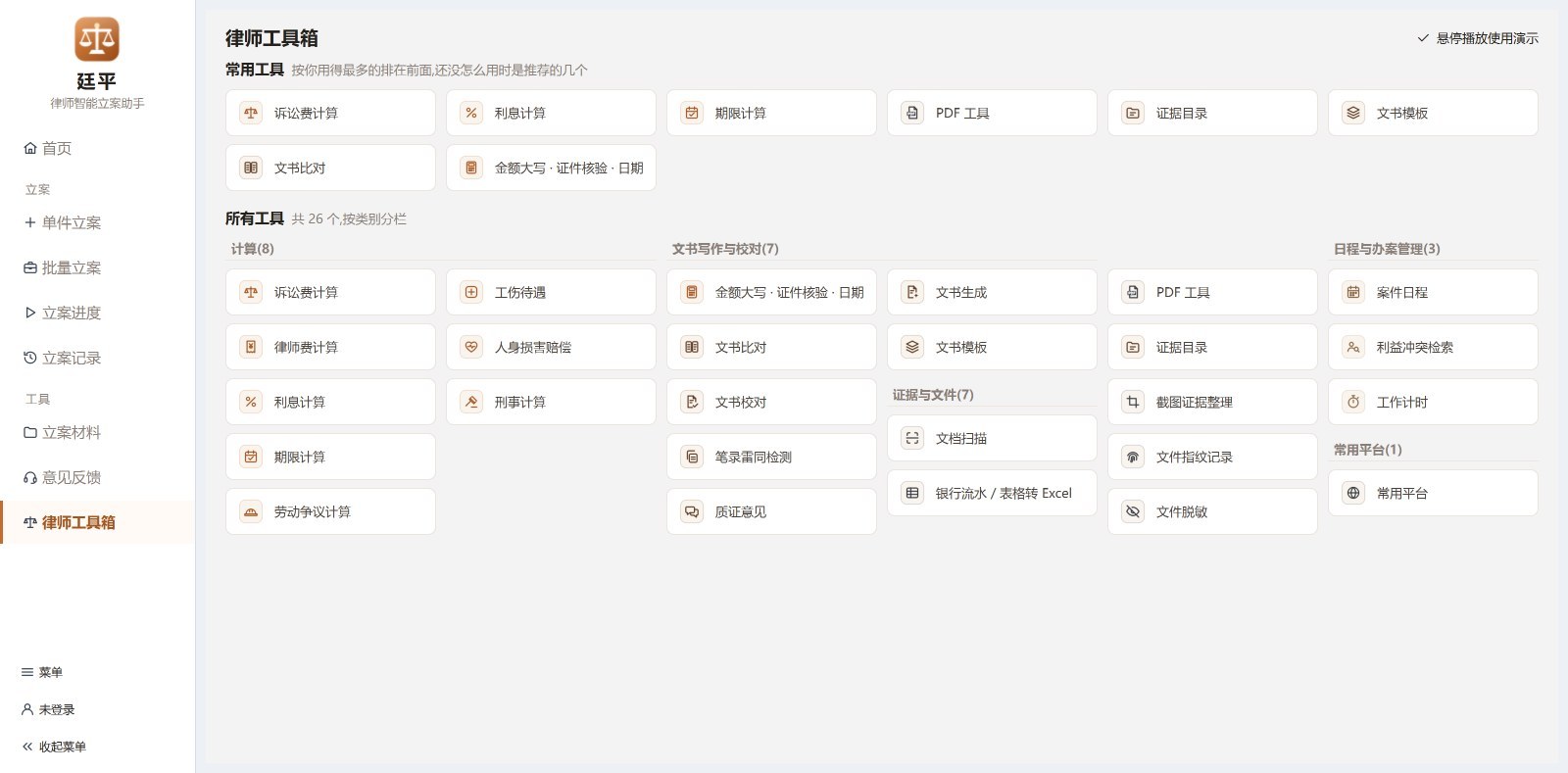Click the 廷平 app logo

point(97,39)
